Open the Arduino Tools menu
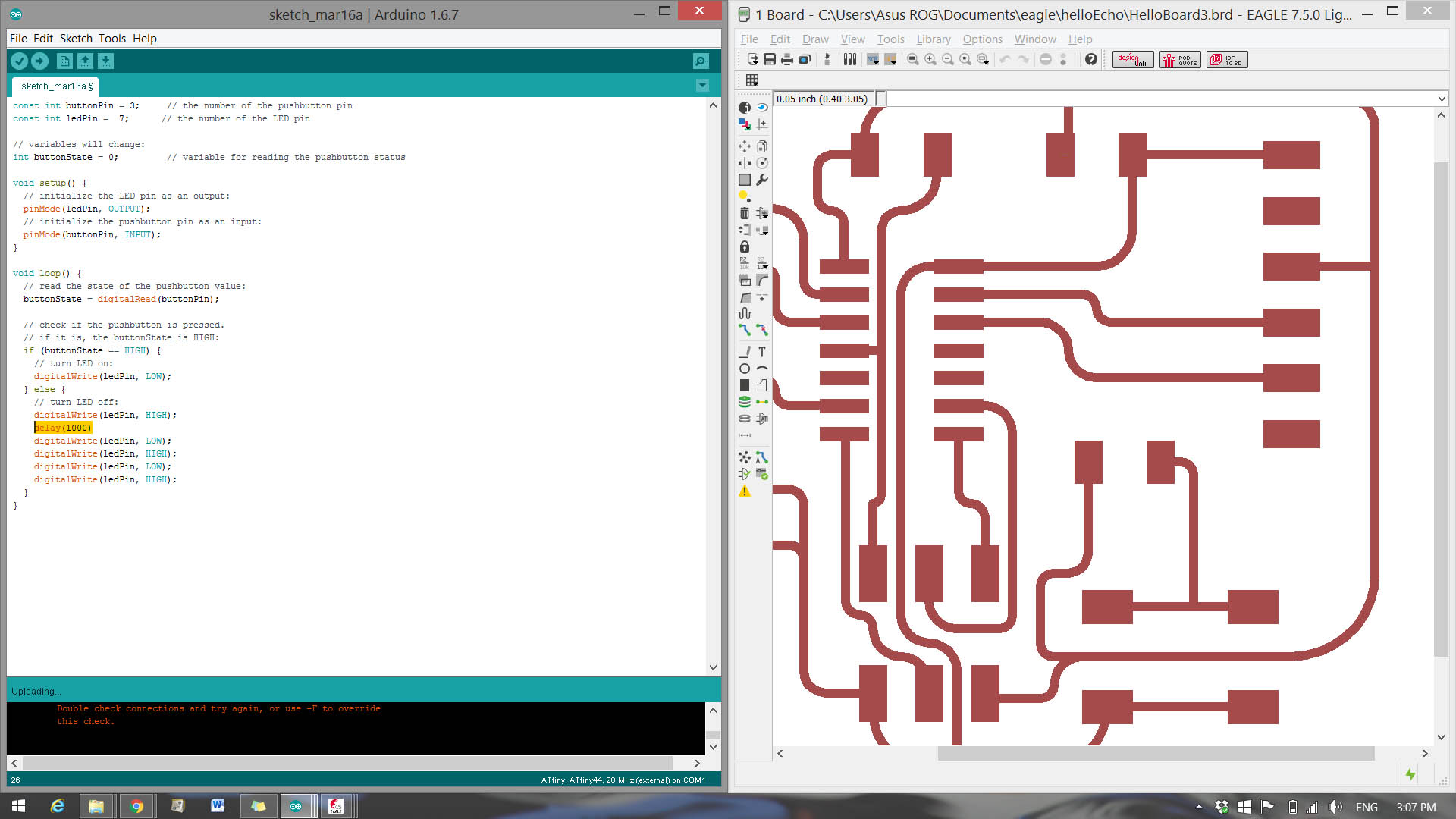This screenshot has height=819, width=1456. (112, 39)
